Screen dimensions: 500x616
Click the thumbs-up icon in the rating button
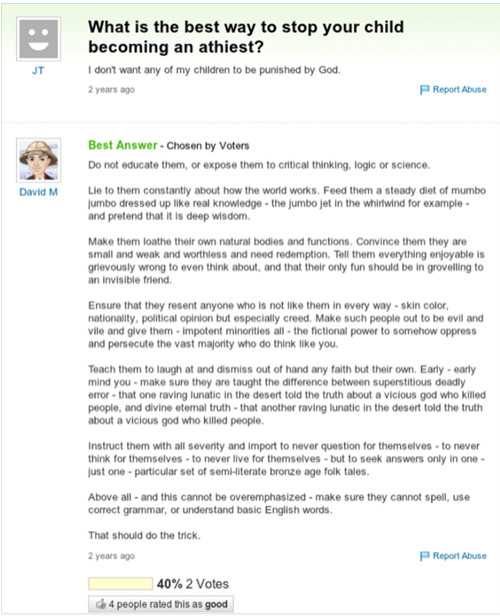coord(101,604)
